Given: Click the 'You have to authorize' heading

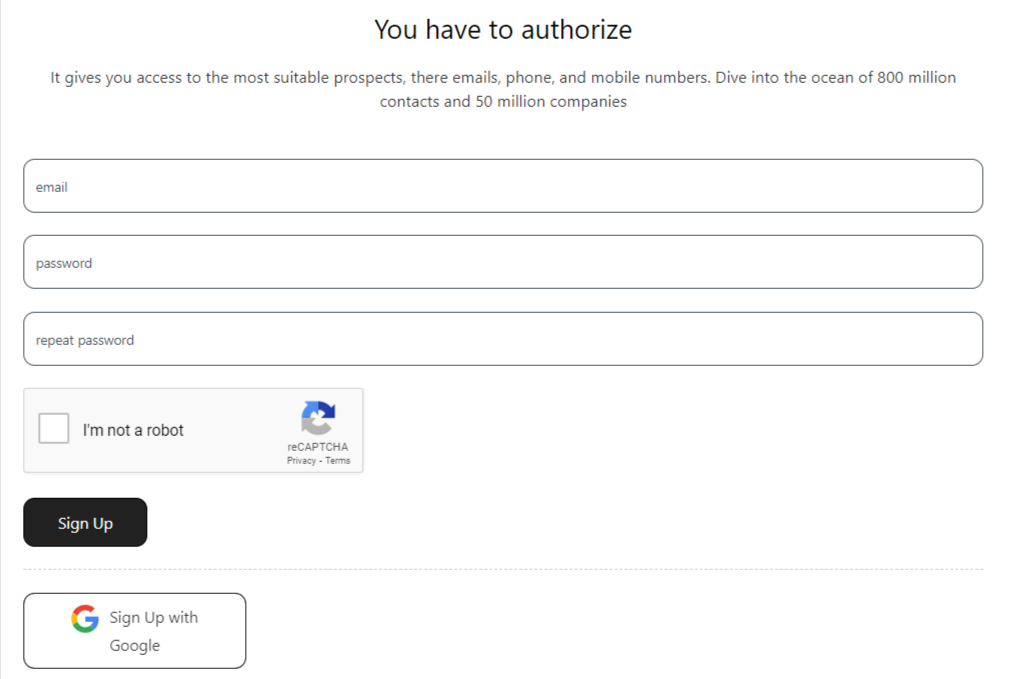Looking at the screenshot, I should (503, 30).
